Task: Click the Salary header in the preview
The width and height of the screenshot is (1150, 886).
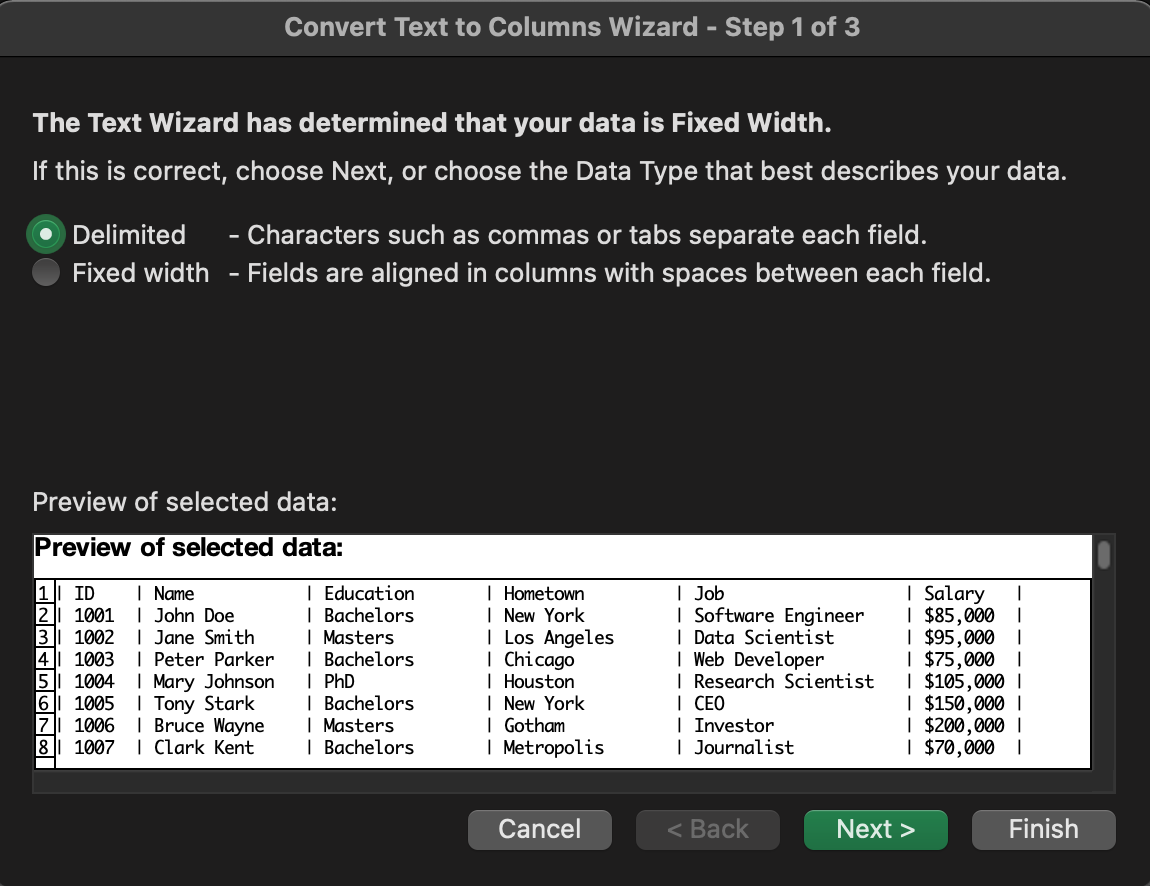Action: [954, 593]
